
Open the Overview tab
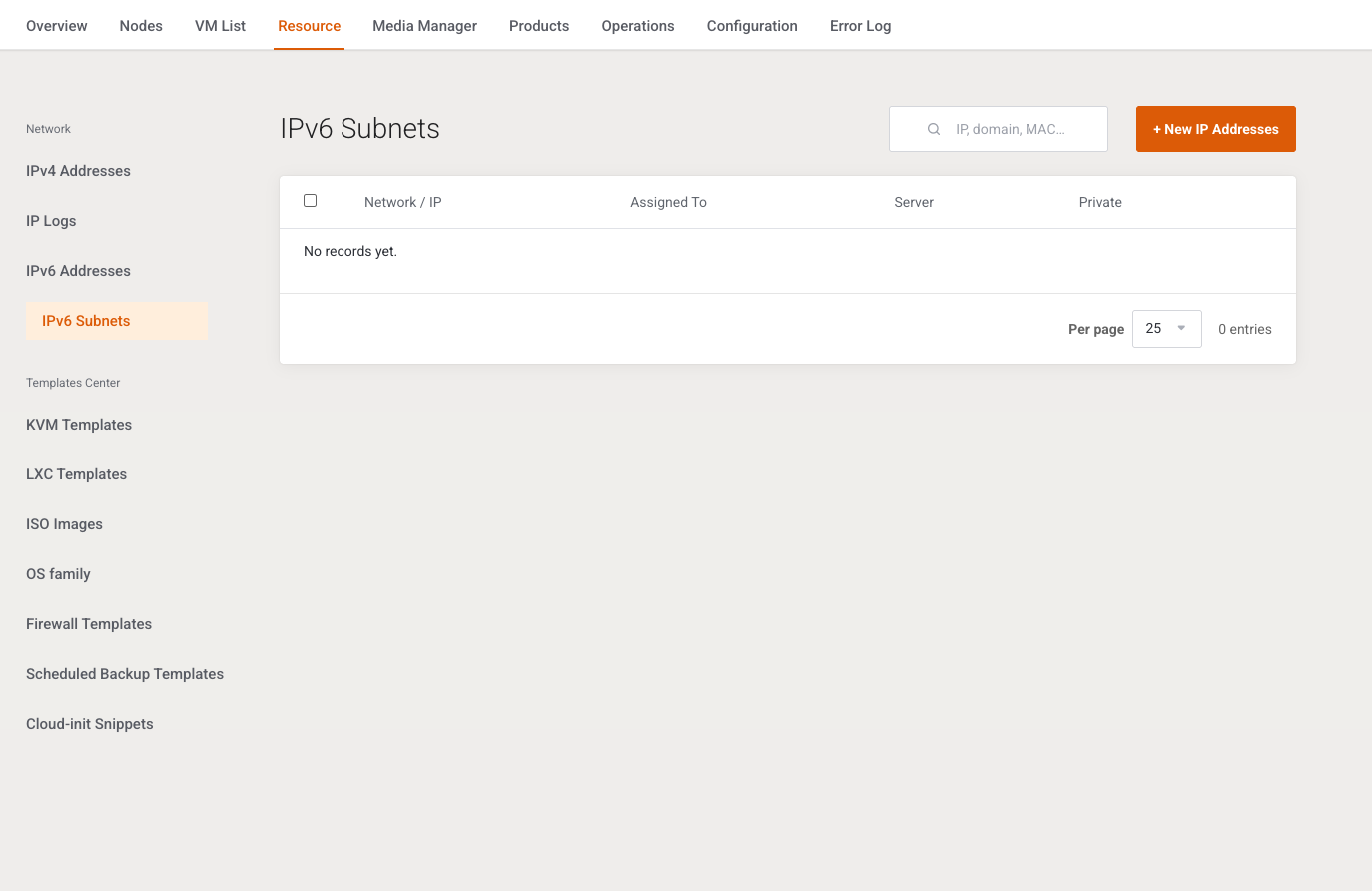click(x=57, y=26)
